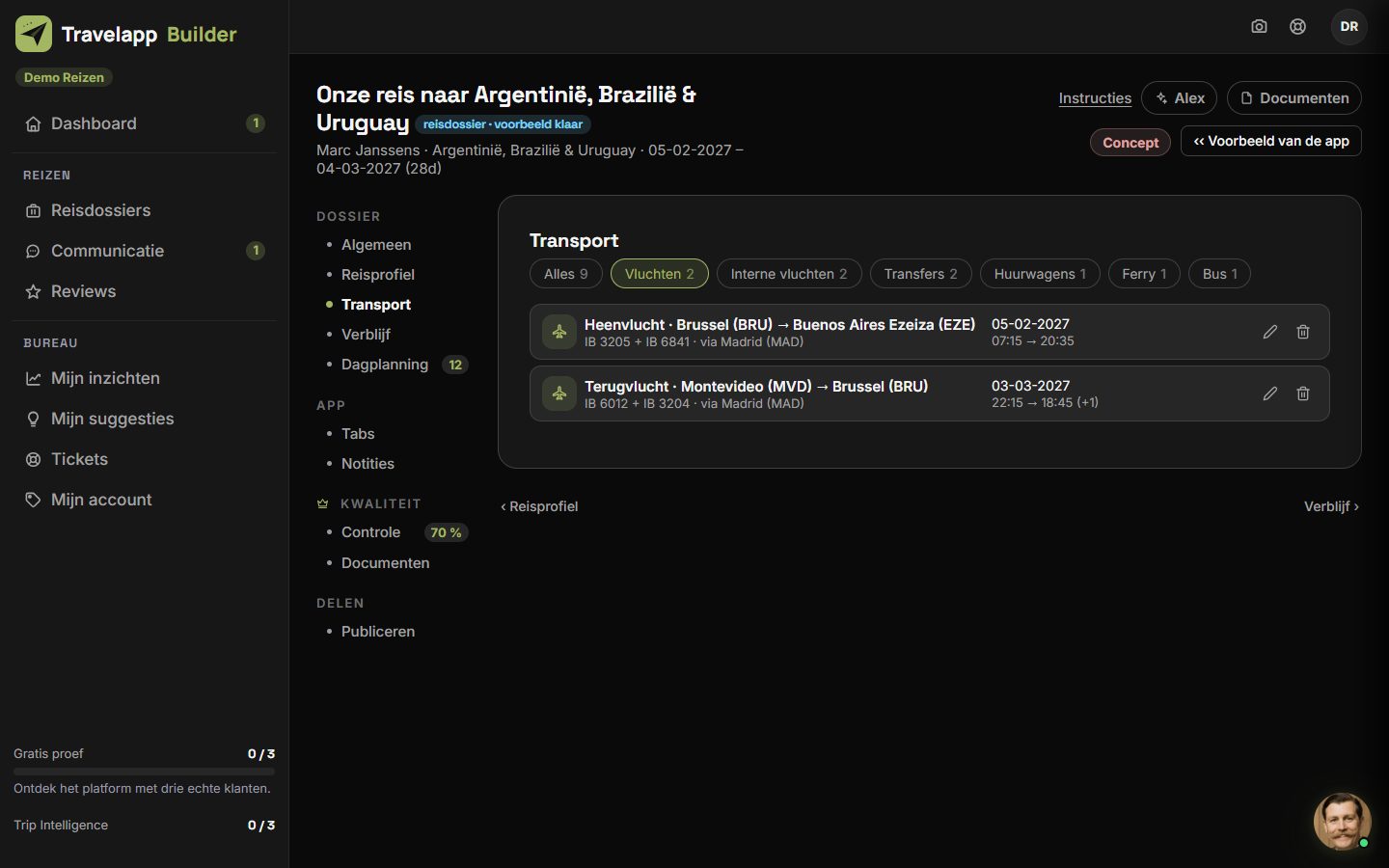
Task: Open Mijn account in the sidebar
Action: point(145,500)
